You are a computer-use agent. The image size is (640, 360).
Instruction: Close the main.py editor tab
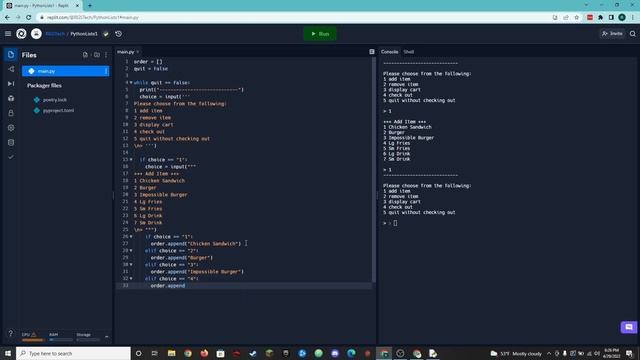[138, 52]
